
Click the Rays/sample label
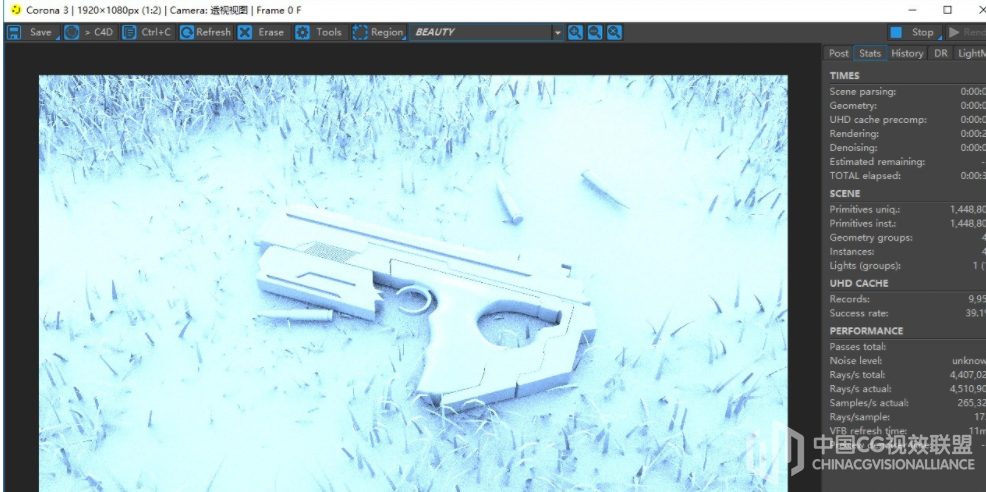858,417
